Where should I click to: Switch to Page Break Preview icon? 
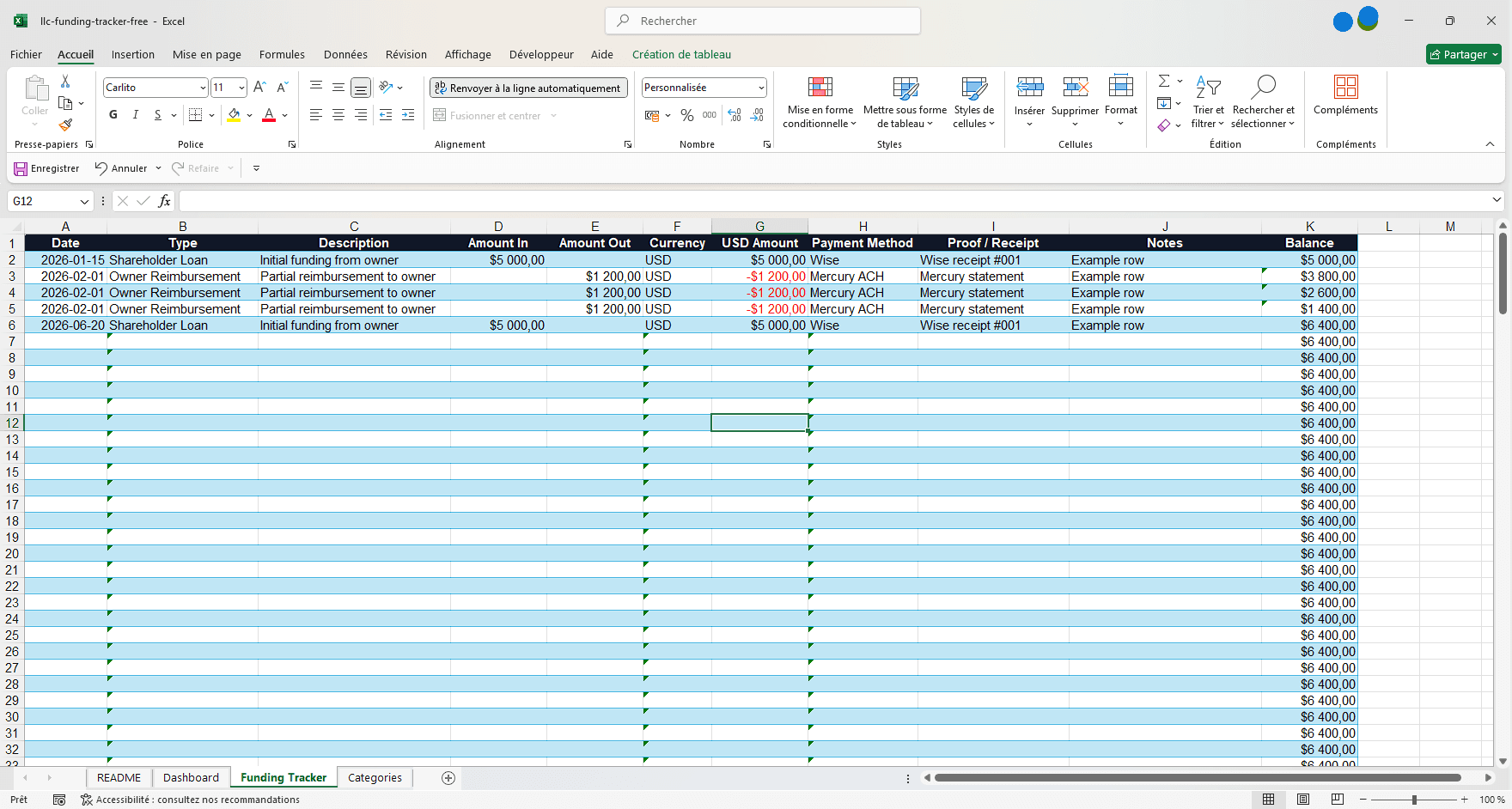click(1338, 800)
